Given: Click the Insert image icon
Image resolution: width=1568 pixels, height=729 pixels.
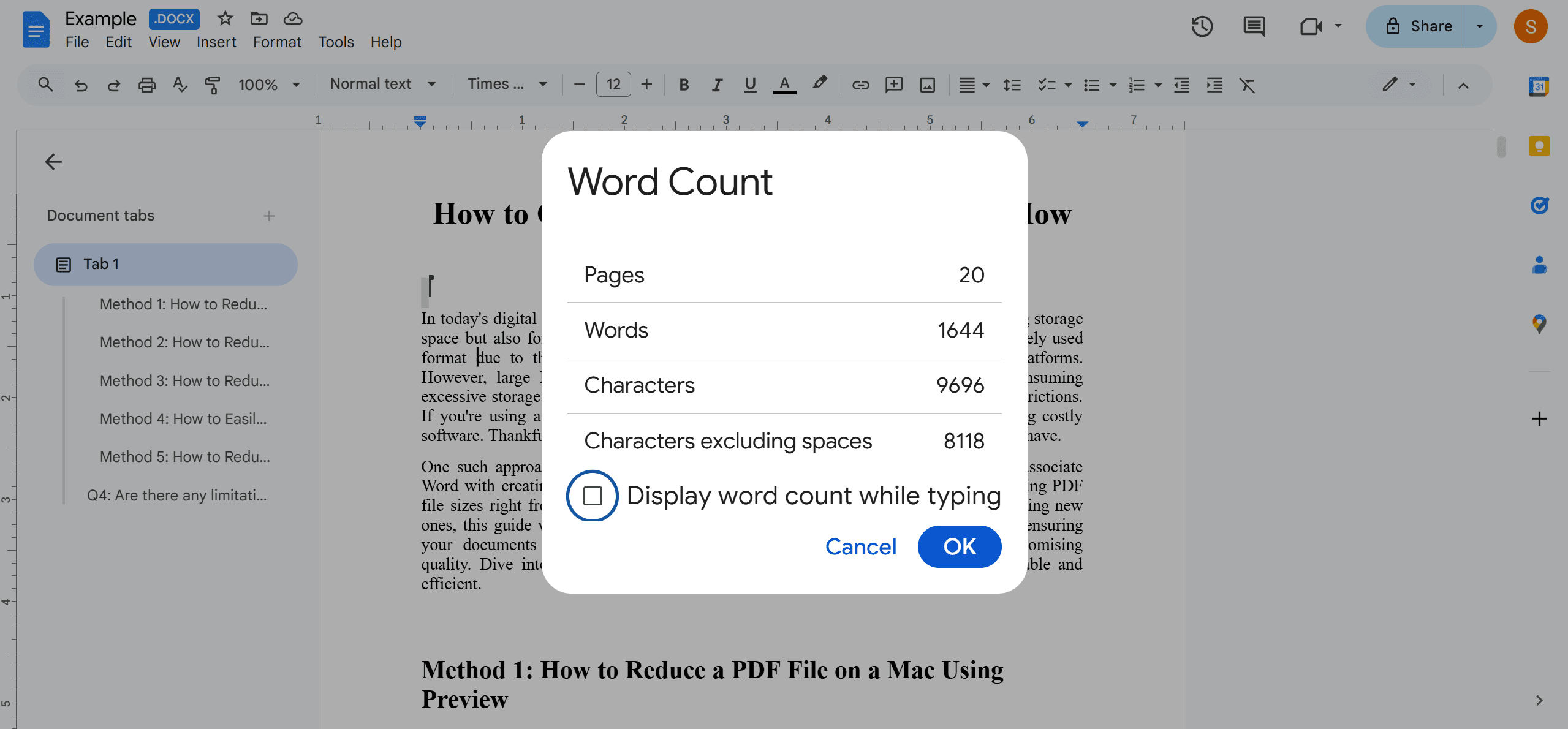Looking at the screenshot, I should coord(927,84).
